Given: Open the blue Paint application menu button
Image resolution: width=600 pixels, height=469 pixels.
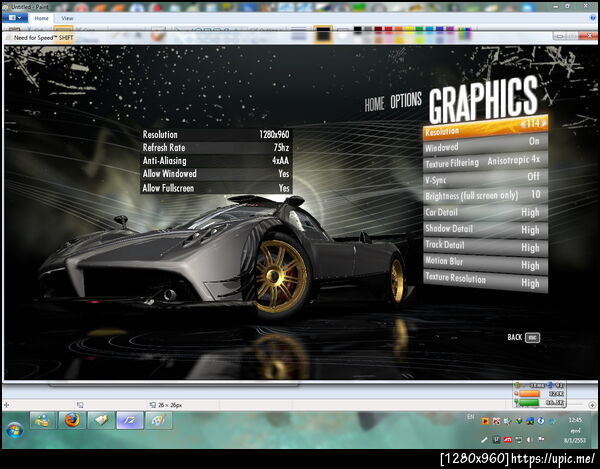Looking at the screenshot, I should [15, 18].
